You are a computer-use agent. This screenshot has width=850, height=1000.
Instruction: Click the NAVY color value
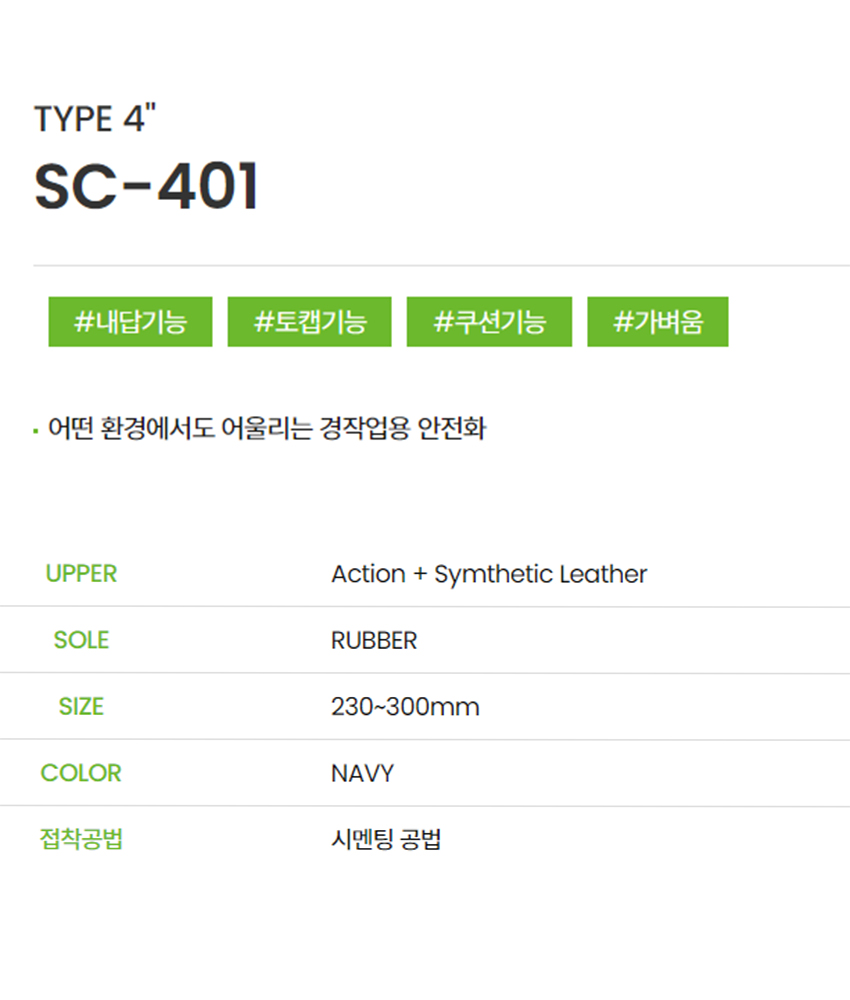[362, 774]
